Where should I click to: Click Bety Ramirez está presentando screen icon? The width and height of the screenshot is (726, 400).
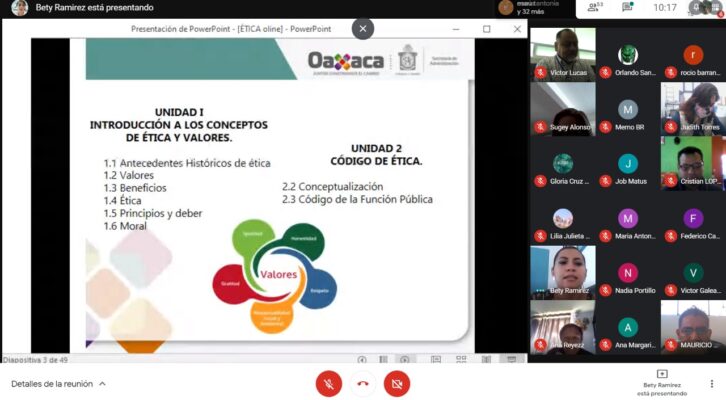click(662, 374)
